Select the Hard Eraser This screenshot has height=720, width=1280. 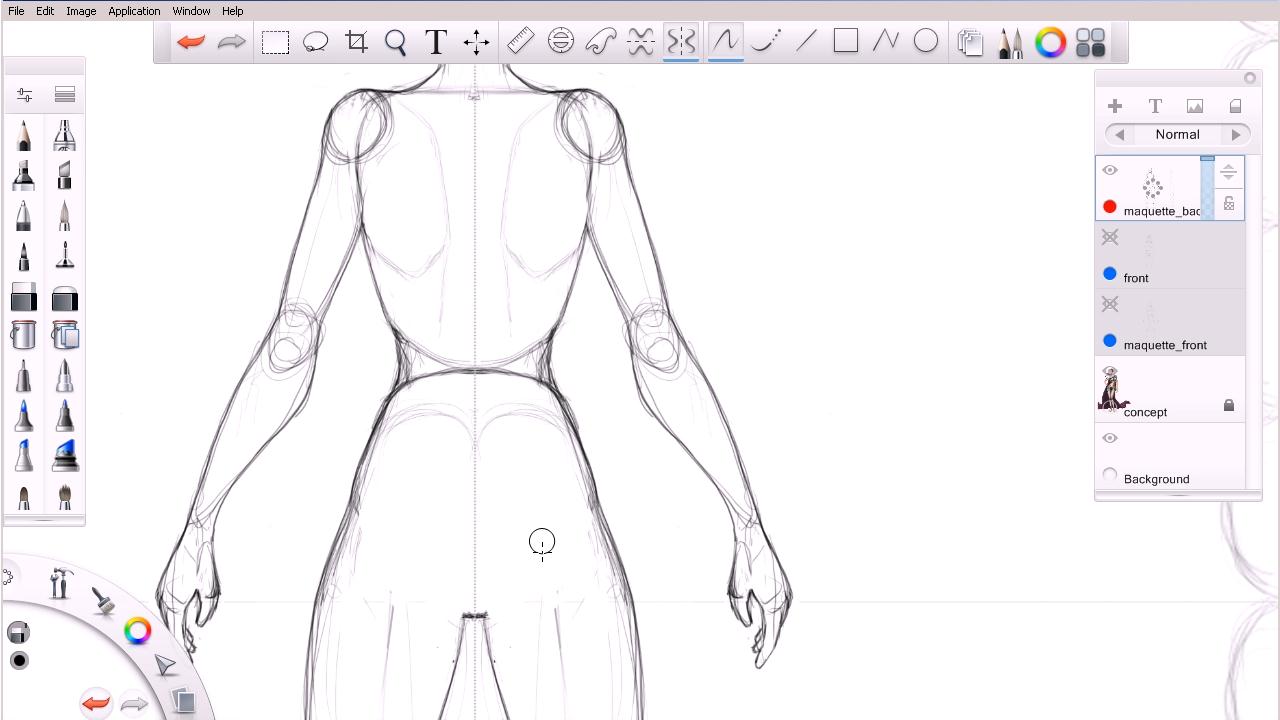(x=24, y=297)
